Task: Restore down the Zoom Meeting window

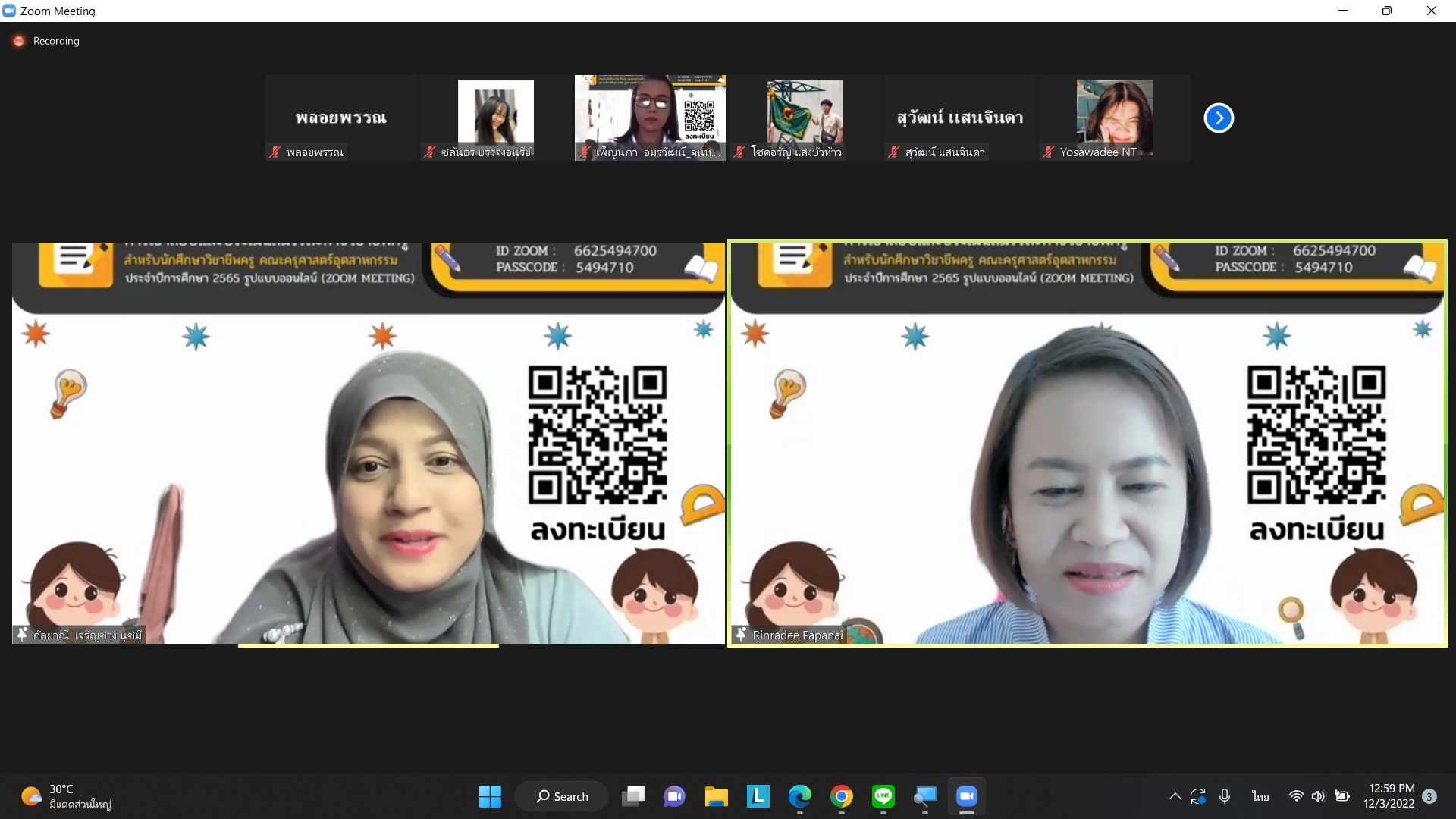Action: (1387, 11)
